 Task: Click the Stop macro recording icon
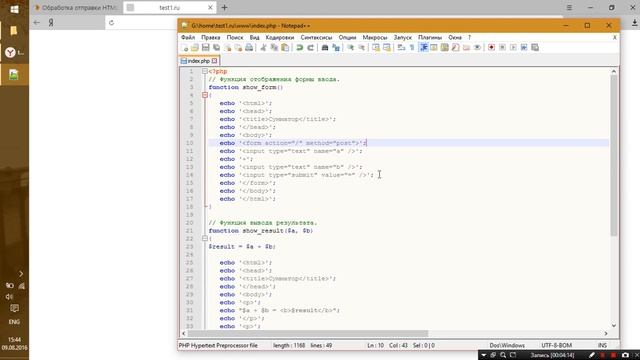coord(502,48)
